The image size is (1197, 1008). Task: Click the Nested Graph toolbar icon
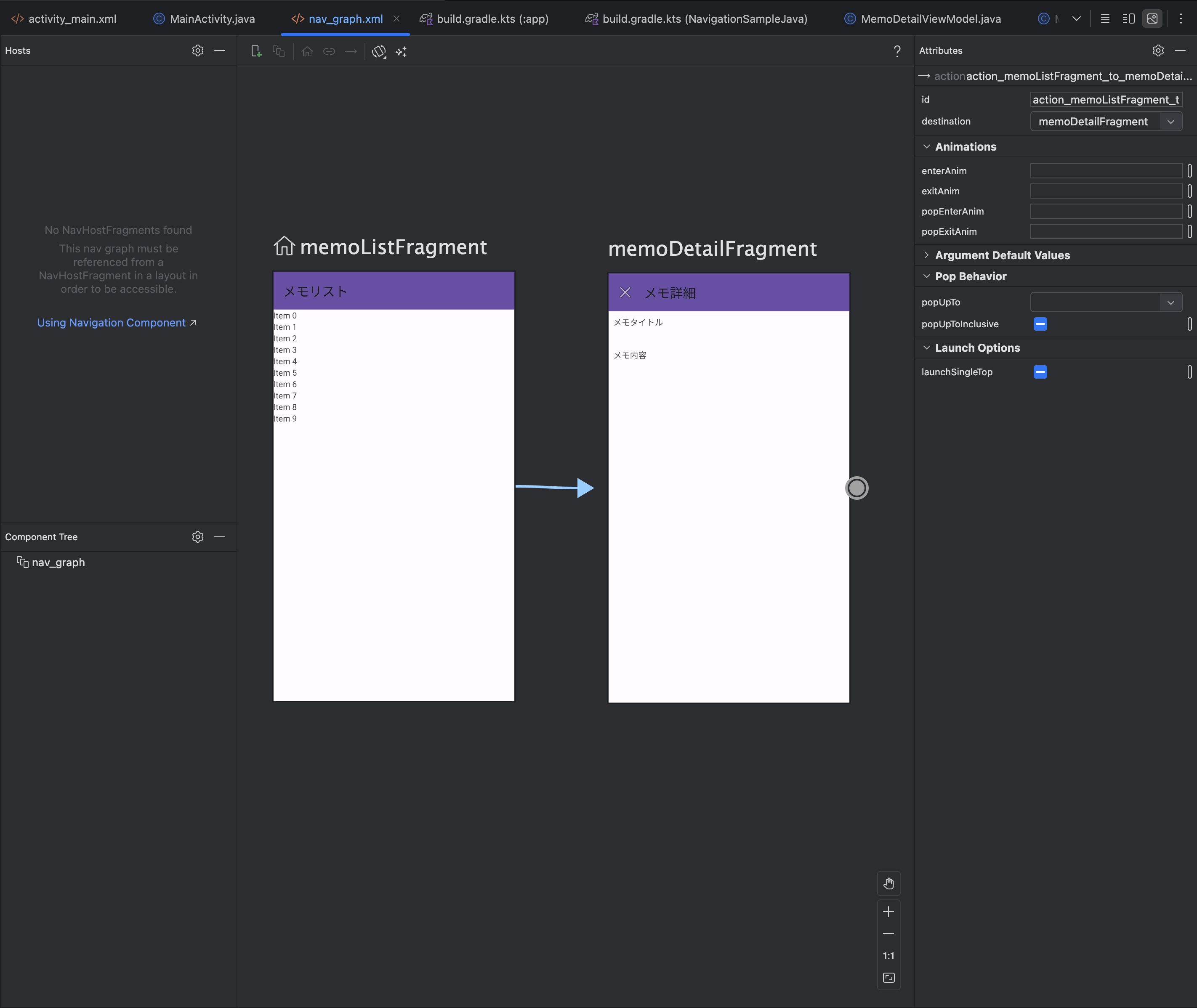(278, 51)
